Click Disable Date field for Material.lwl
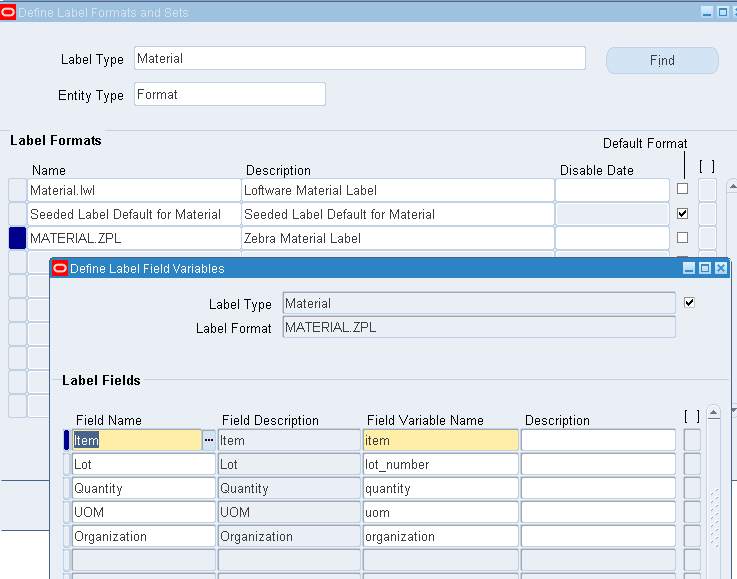 [612, 190]
